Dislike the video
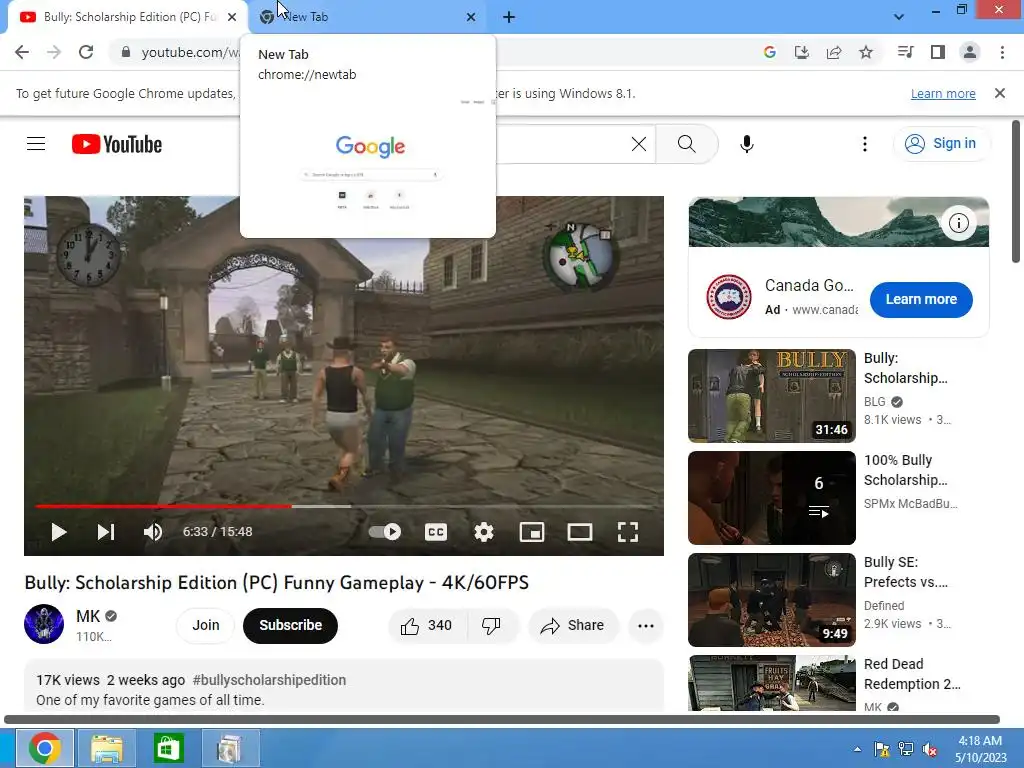This screenshot has height=768, width=1024. pyautogui.click(x=492, y=626)
